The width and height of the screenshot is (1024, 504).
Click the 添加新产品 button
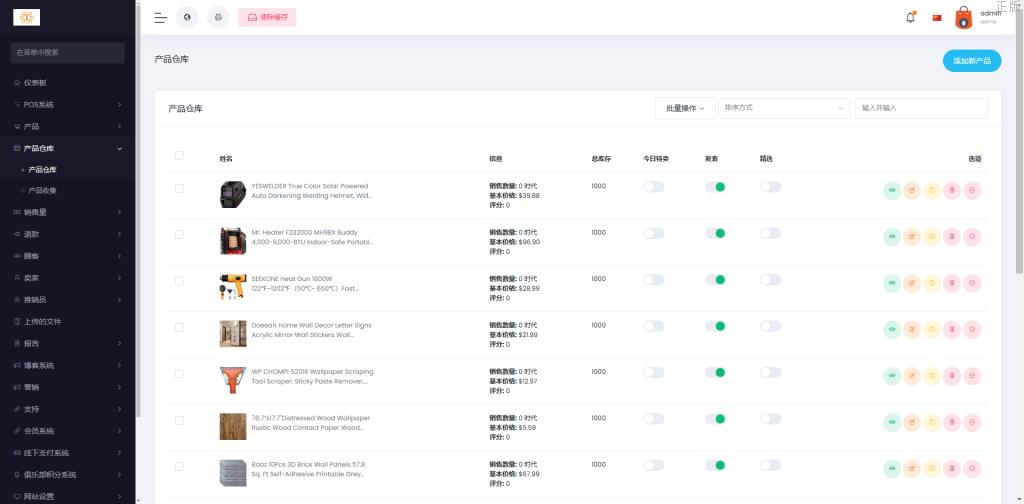tap(971, 61)
